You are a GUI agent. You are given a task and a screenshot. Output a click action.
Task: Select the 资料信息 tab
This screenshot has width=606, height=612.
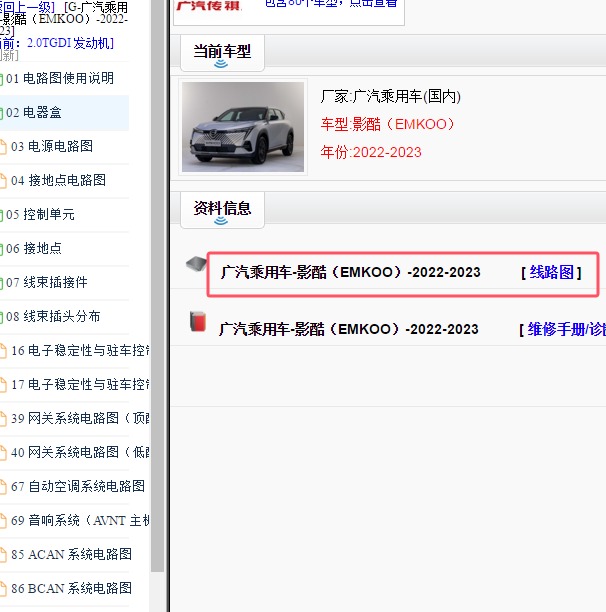click(x=222, y=210)
